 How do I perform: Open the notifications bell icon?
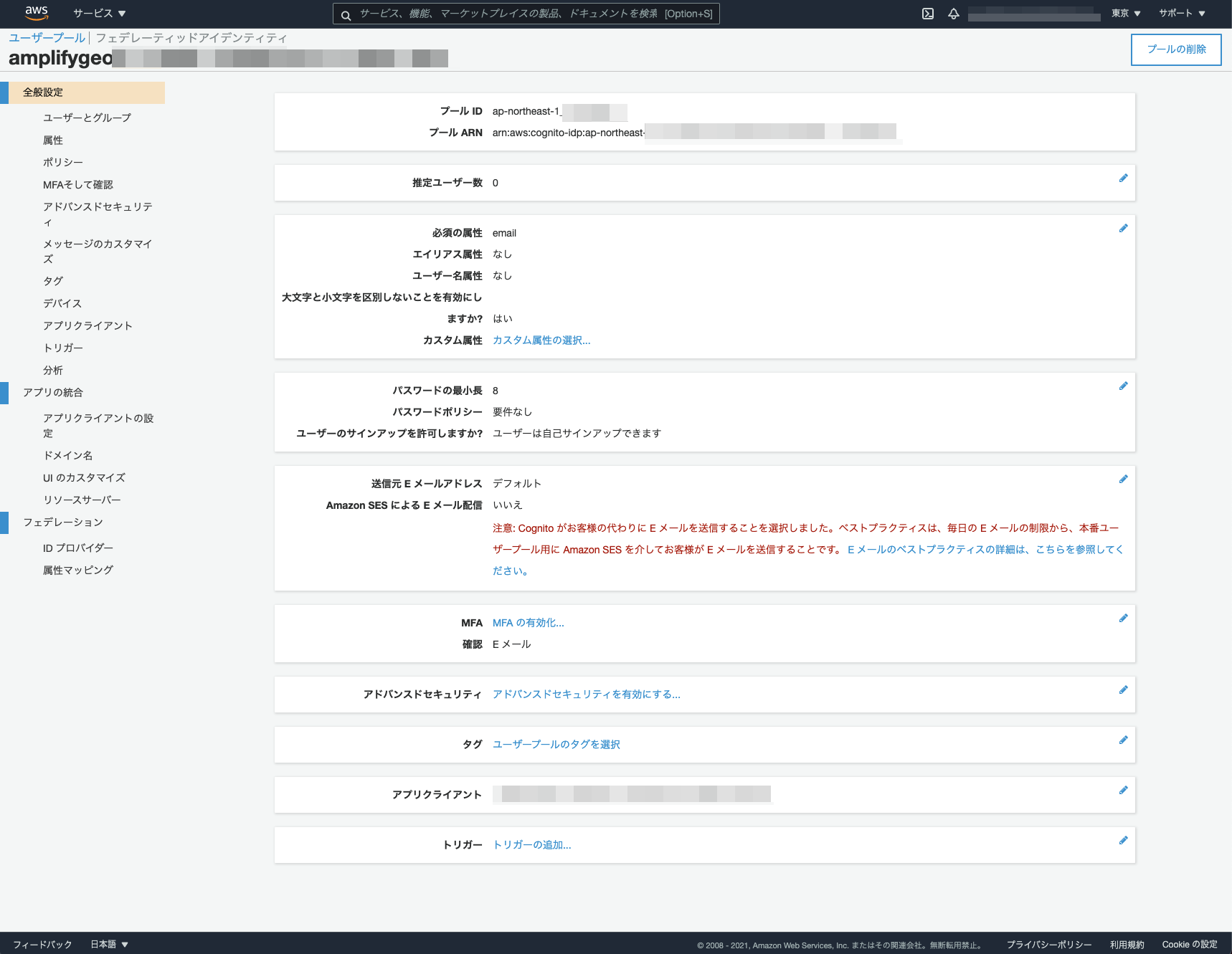(x=954, y=14)
